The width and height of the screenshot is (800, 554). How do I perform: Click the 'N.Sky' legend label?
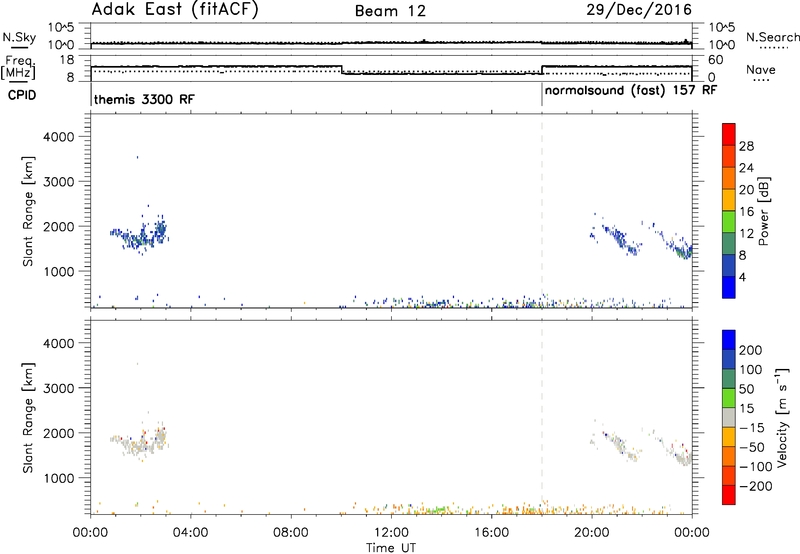coord(19,38)
